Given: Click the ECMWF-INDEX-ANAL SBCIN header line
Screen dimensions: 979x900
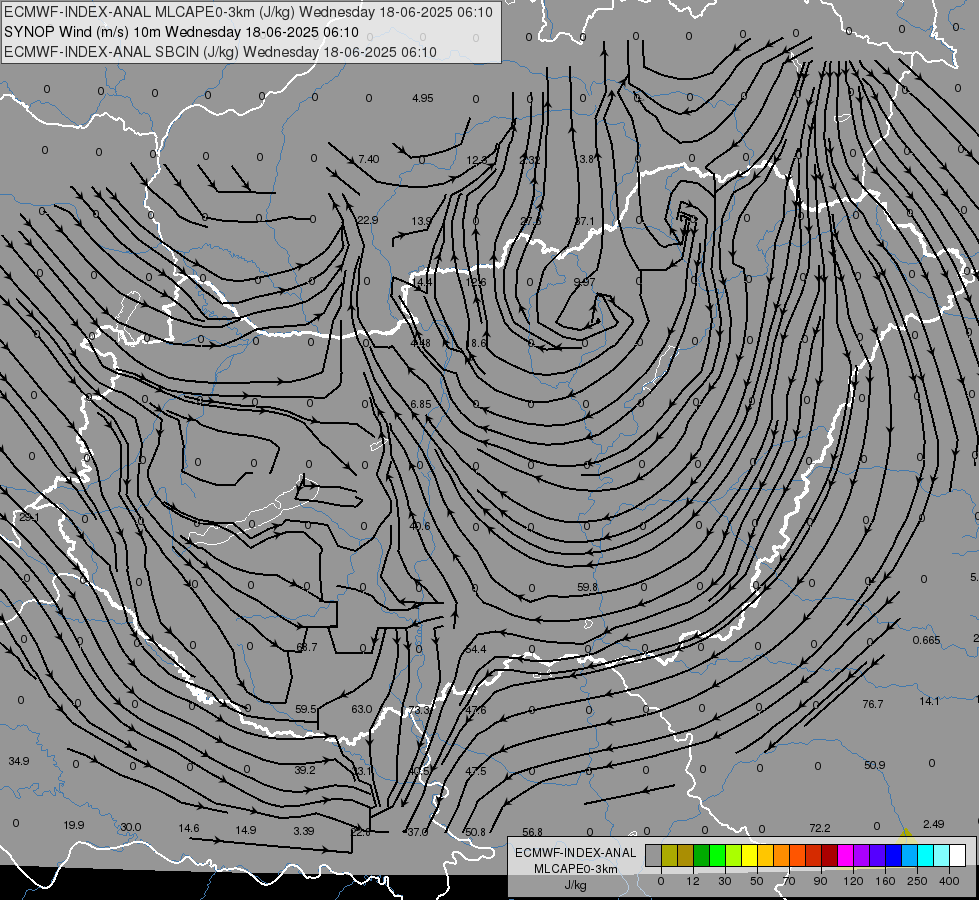Looking at the screenshot, I should coord(220,52).
